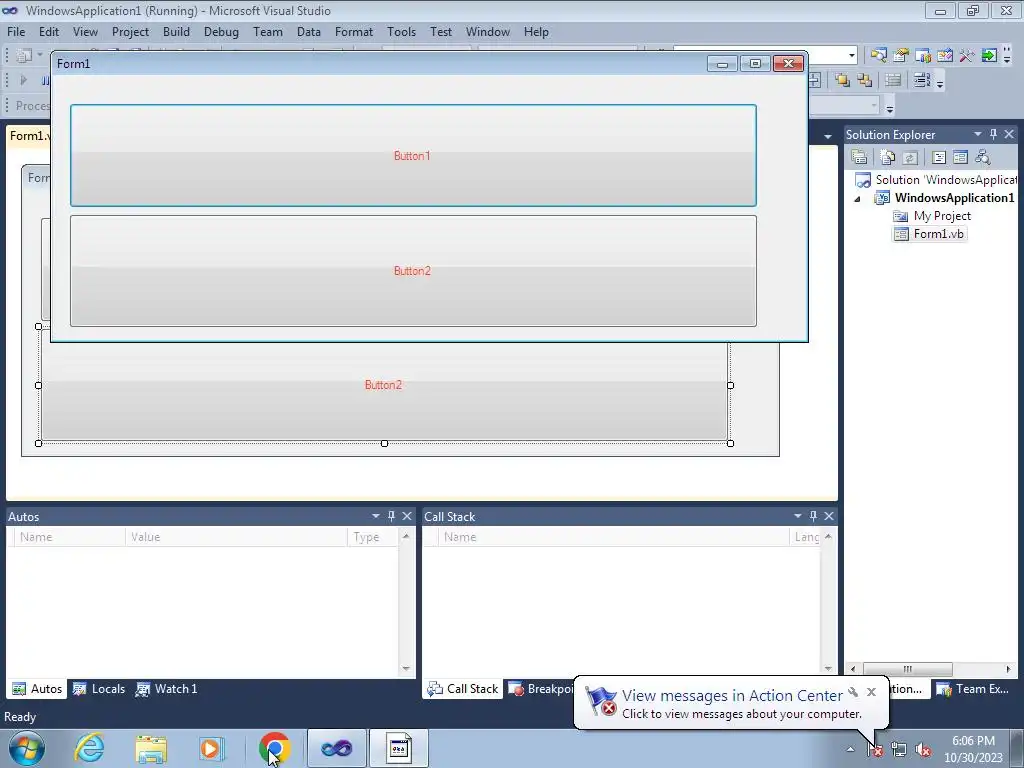This screenshot has width=1024, height=768.
Task: Switch to the Watch 1 tab
Action: click(x=167, y=689)
